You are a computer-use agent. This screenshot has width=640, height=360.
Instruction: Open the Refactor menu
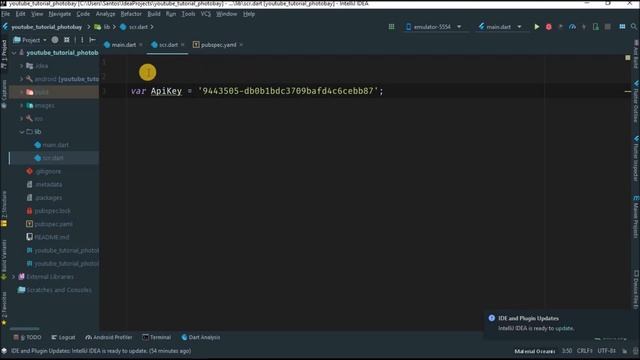coord(131,14)
